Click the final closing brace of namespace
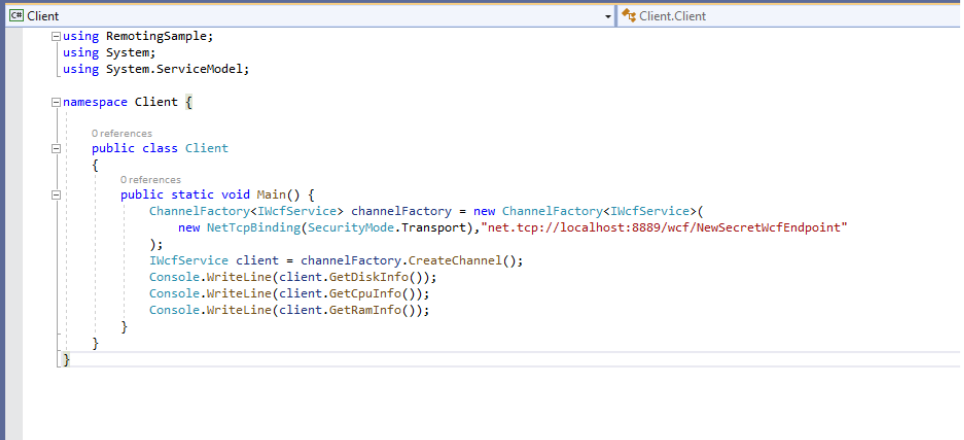This screenshot has width=964, height=440. [67, 359]
